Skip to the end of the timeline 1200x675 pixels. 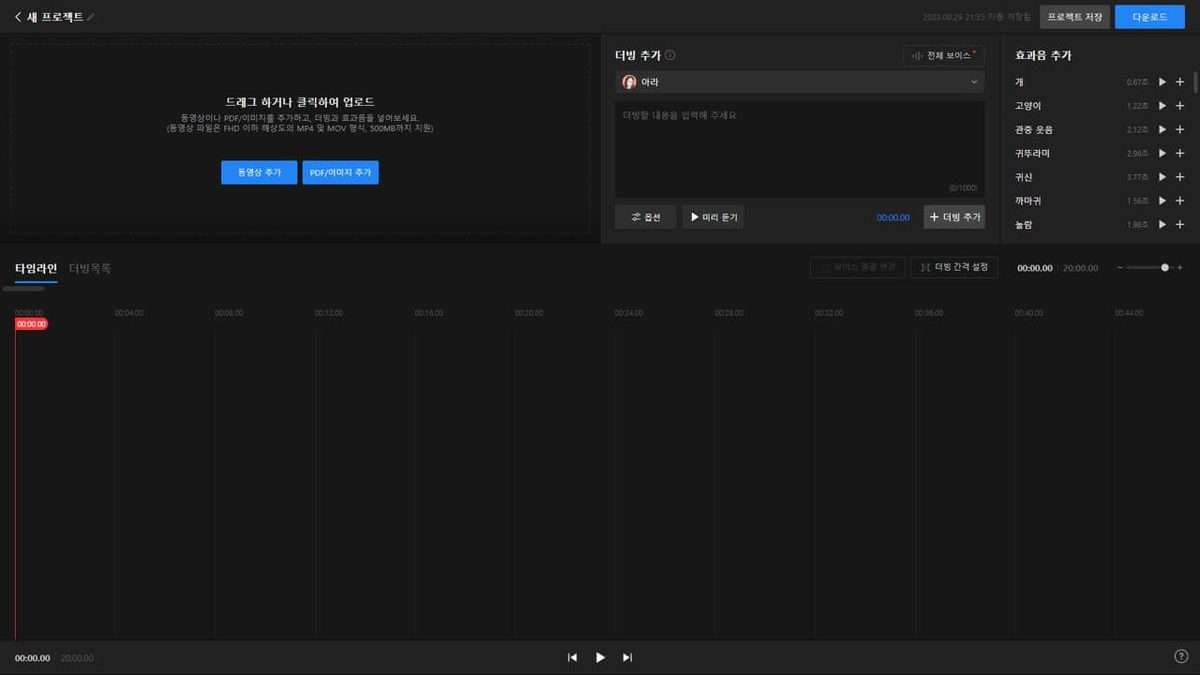pyautogui.click(x=627, y=657)
